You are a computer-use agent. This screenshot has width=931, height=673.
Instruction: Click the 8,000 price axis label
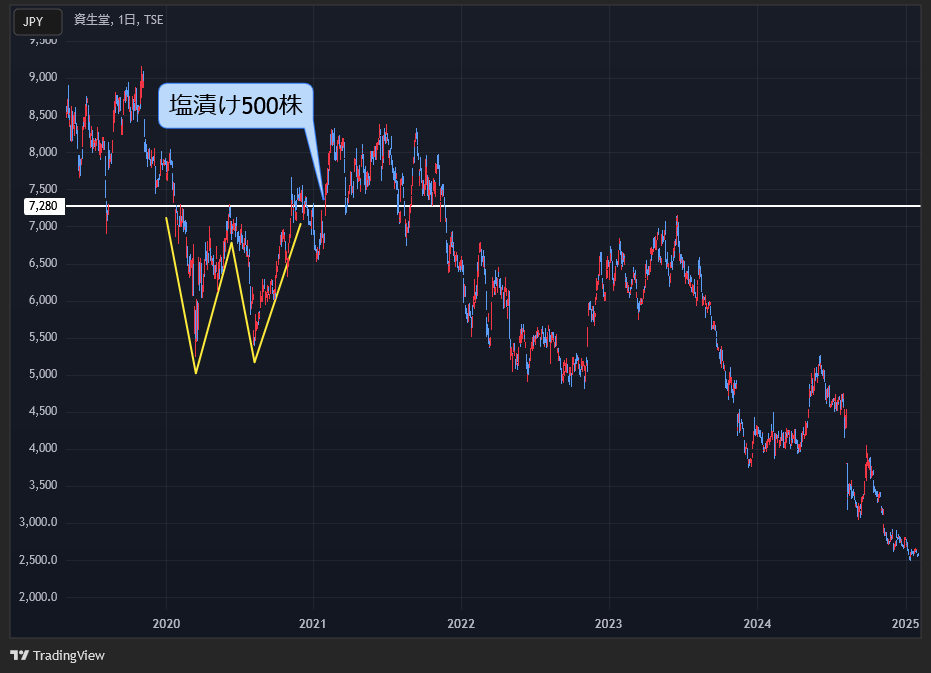pos(43,151)
